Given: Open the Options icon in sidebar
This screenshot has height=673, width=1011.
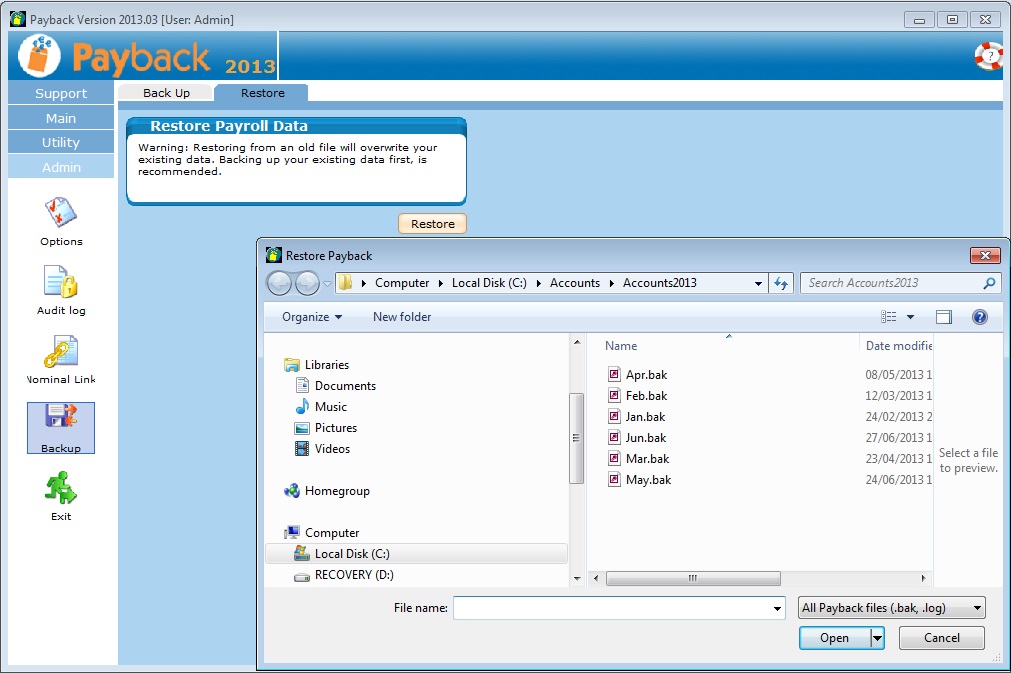Looking at the screenshot, I should (x=61, y=213).
